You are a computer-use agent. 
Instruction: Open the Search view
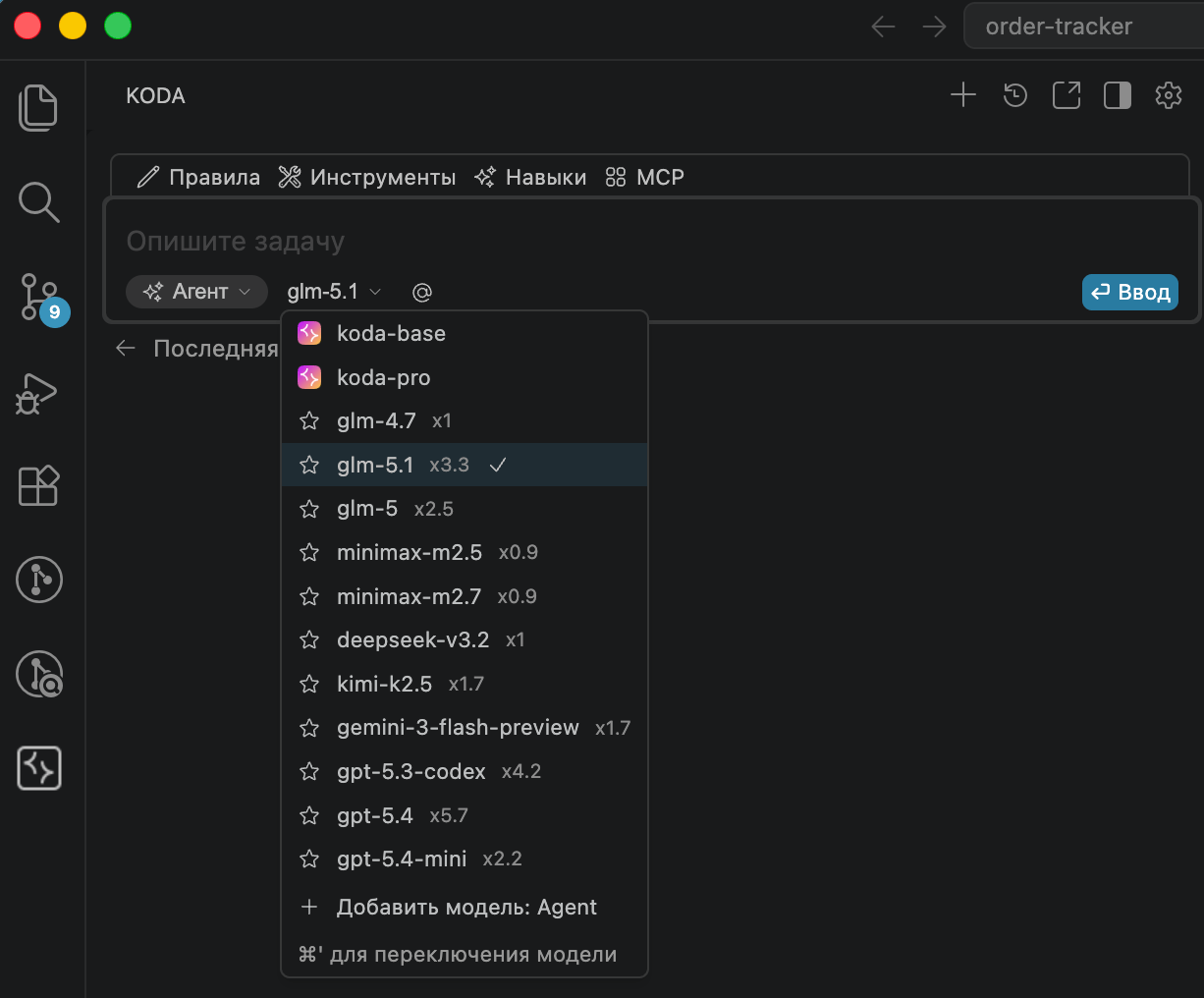(x=38, y=202)
